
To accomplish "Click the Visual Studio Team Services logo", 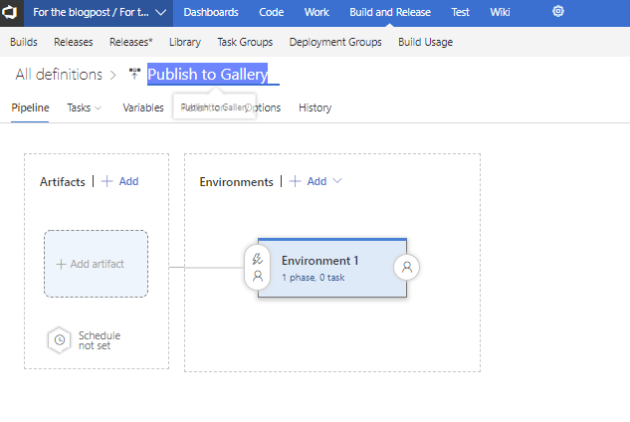I will pyautogui.click(x=11, y=13).
